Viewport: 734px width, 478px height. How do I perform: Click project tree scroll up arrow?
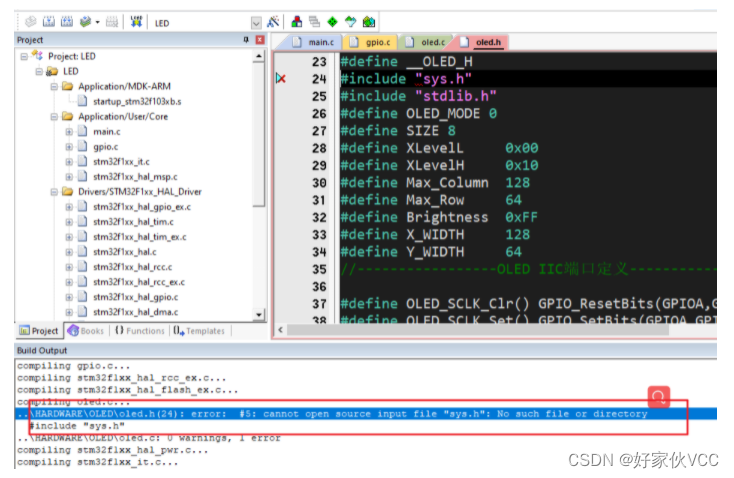(259, 56)
